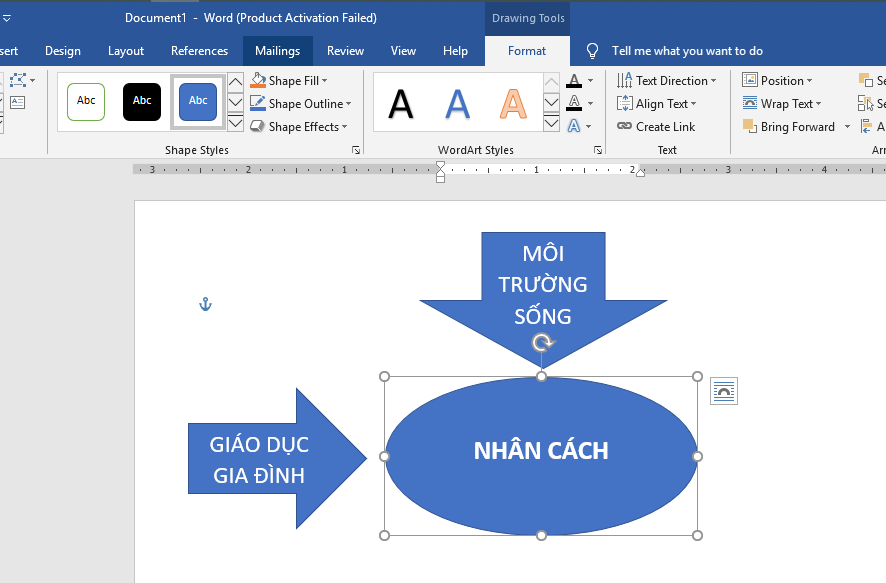
Task: Apply the black filled Abc shape style
Action: [142, 102]
